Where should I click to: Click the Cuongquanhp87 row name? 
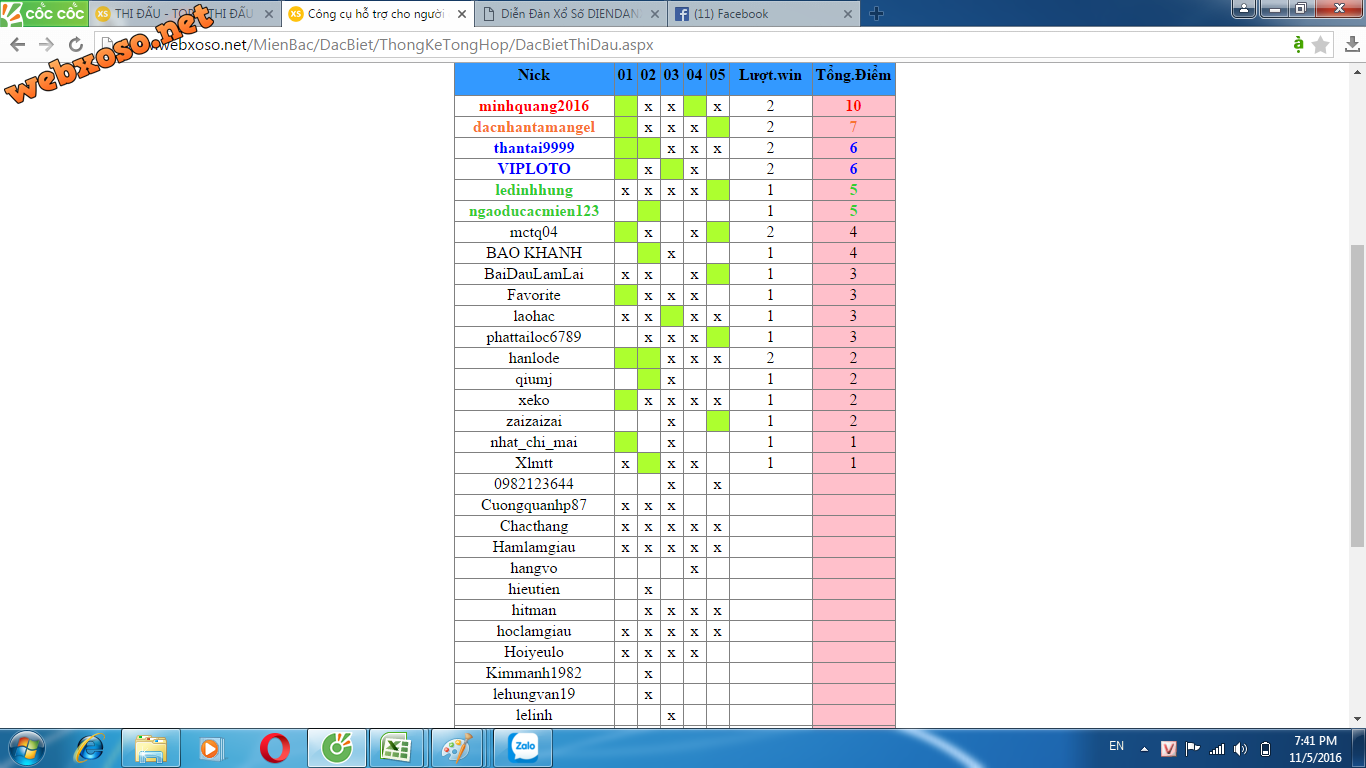click(x=534, y=505)
